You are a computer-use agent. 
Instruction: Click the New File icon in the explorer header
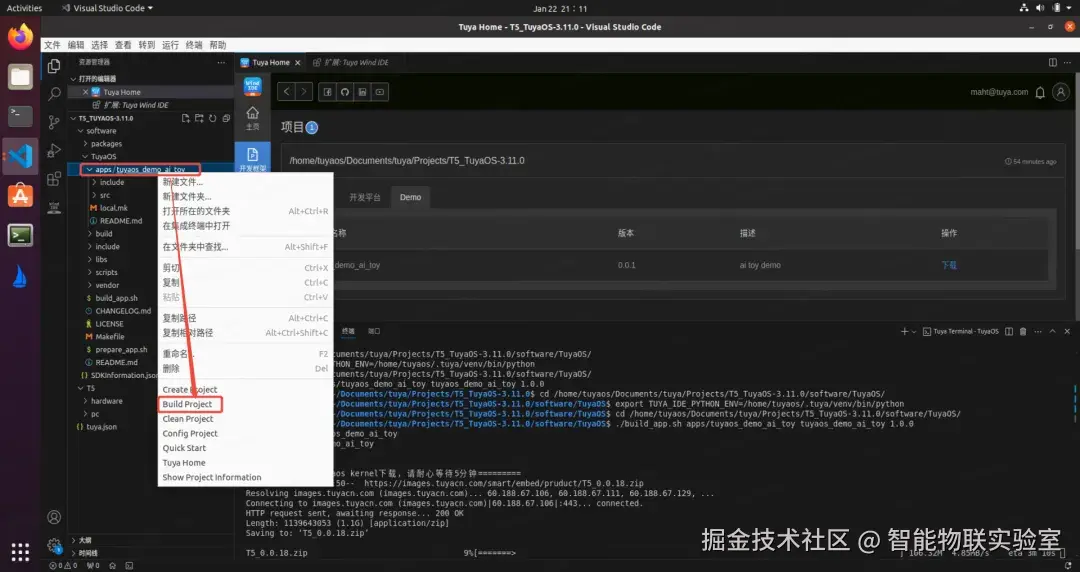(x=185, y=119)
